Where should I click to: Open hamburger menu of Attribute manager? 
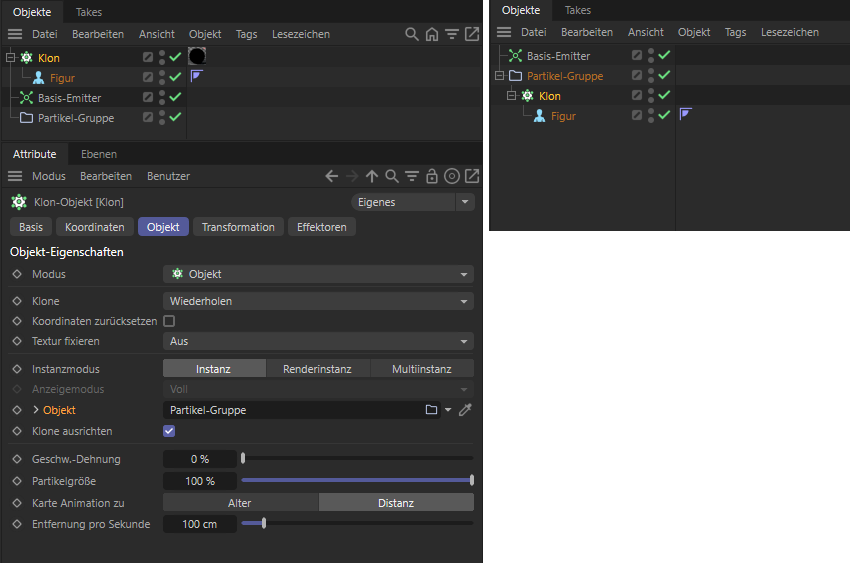[x=15, y=176]
